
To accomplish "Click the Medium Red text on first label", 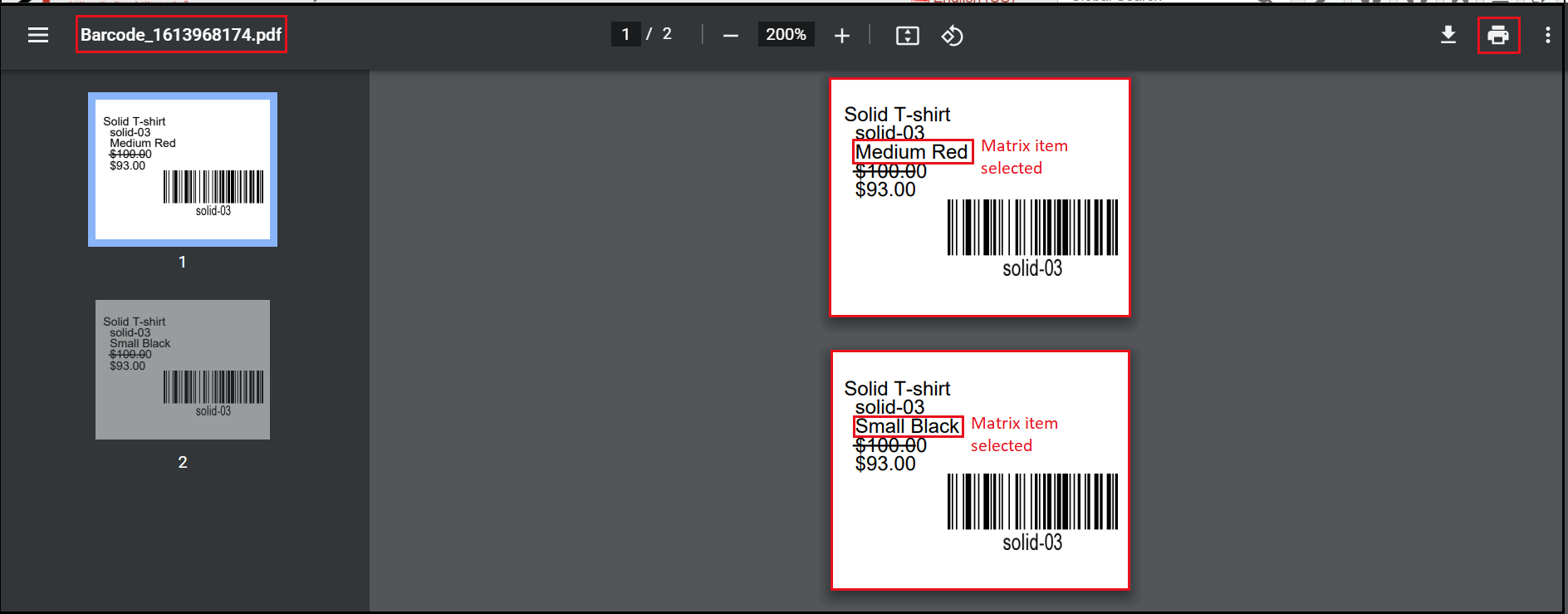I will (x=911, y=152).
